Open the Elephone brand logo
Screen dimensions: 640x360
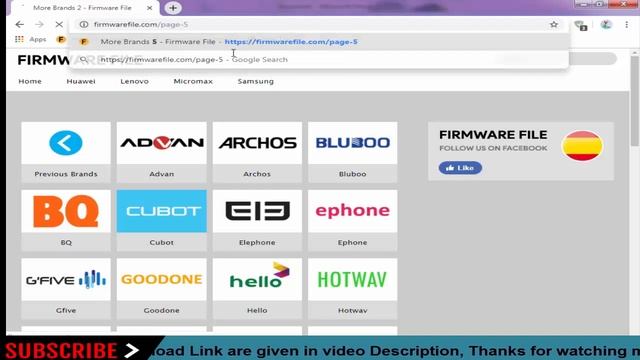click(x=257, y=211)
